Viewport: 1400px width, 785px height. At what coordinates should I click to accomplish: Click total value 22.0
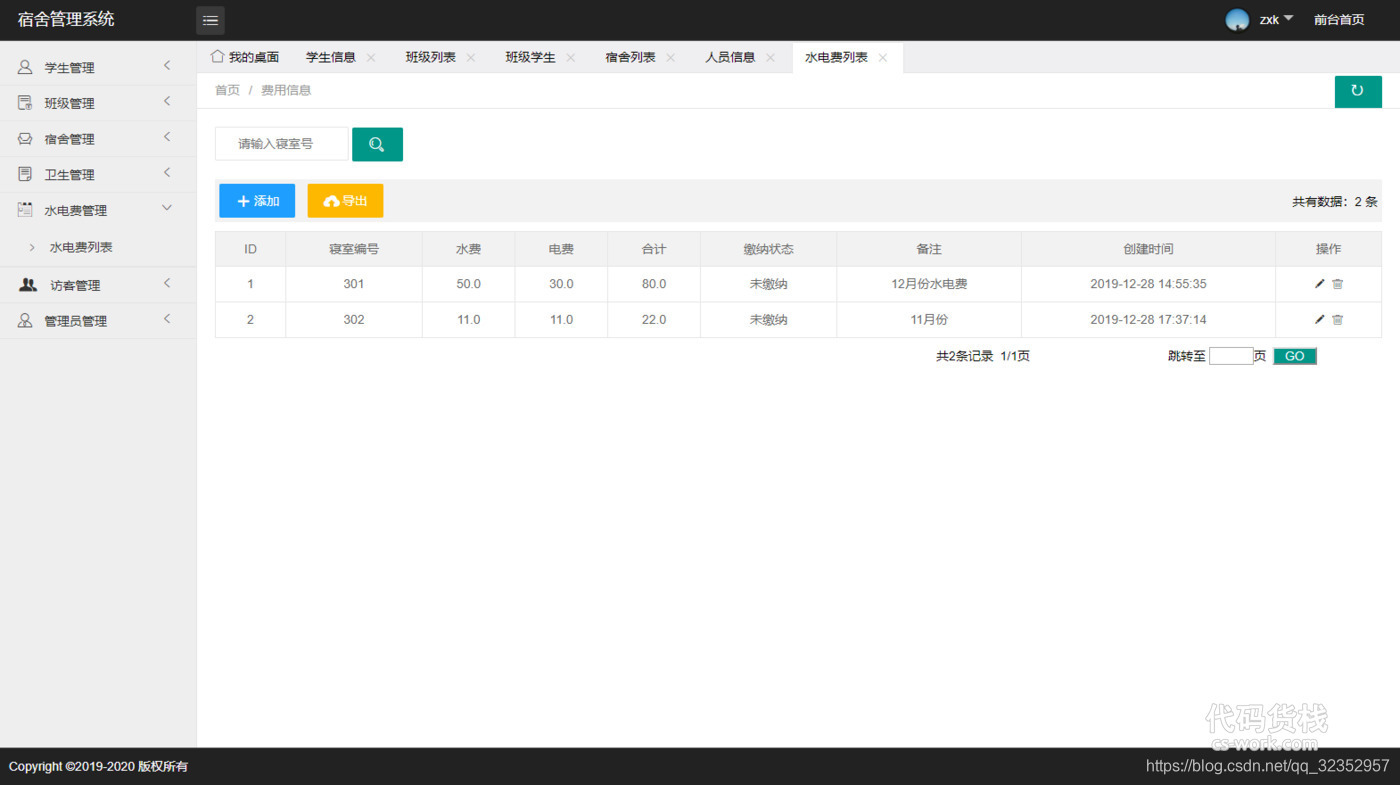[654, 320]
